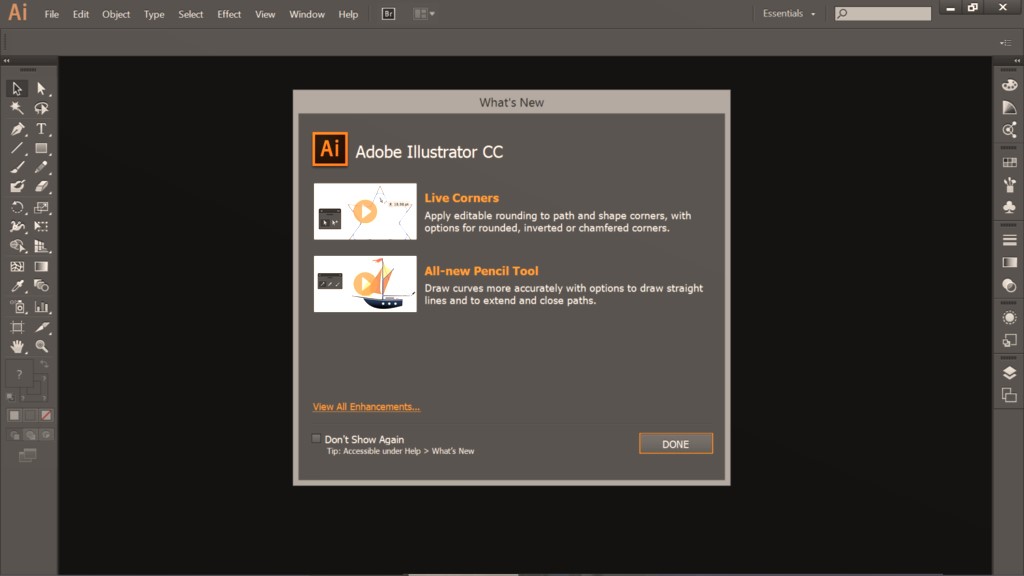The width and height of the screenshot is (1024, 576).
Task: Open the Effect menu
Action: click(x=229, y=14)
